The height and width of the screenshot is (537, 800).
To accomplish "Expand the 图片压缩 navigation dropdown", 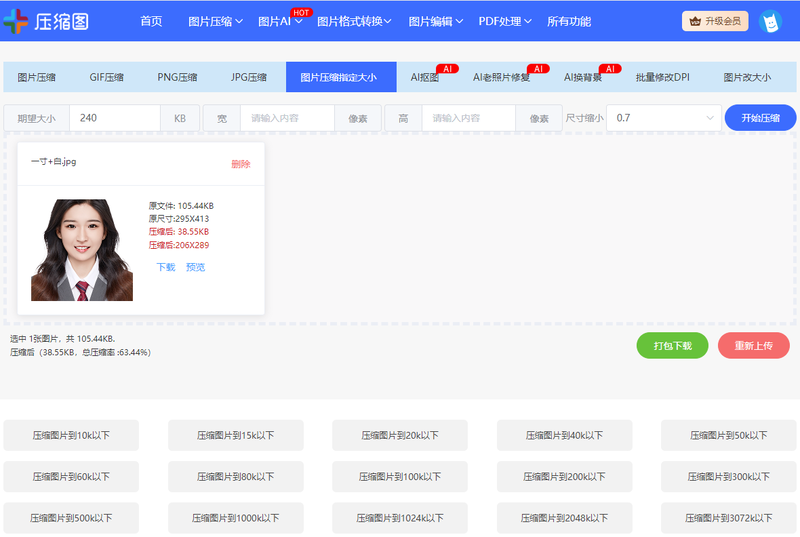I will [x=215, y=21].
